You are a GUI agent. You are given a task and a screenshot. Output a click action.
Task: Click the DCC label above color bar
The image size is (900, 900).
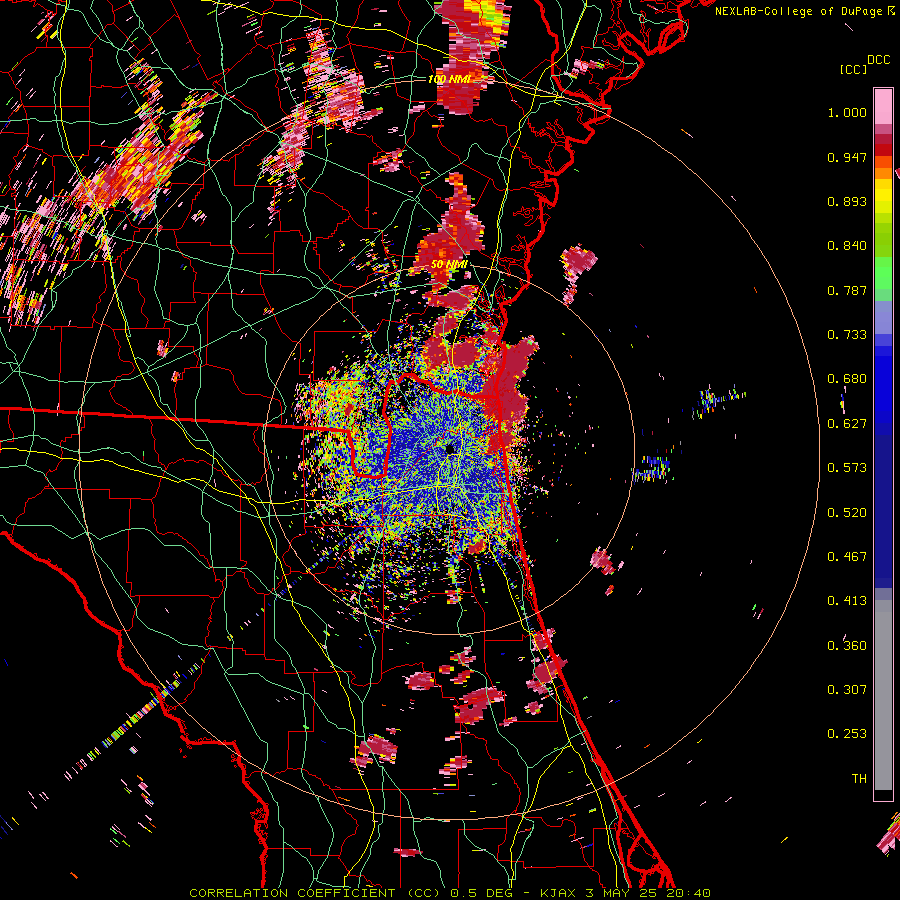(878, 60)
